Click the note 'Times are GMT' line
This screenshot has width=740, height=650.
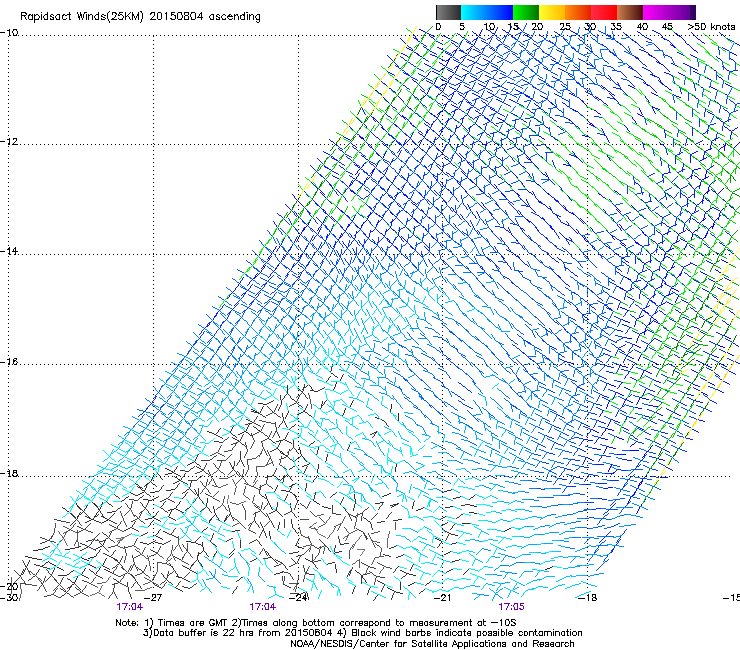[x=316, y=623]
